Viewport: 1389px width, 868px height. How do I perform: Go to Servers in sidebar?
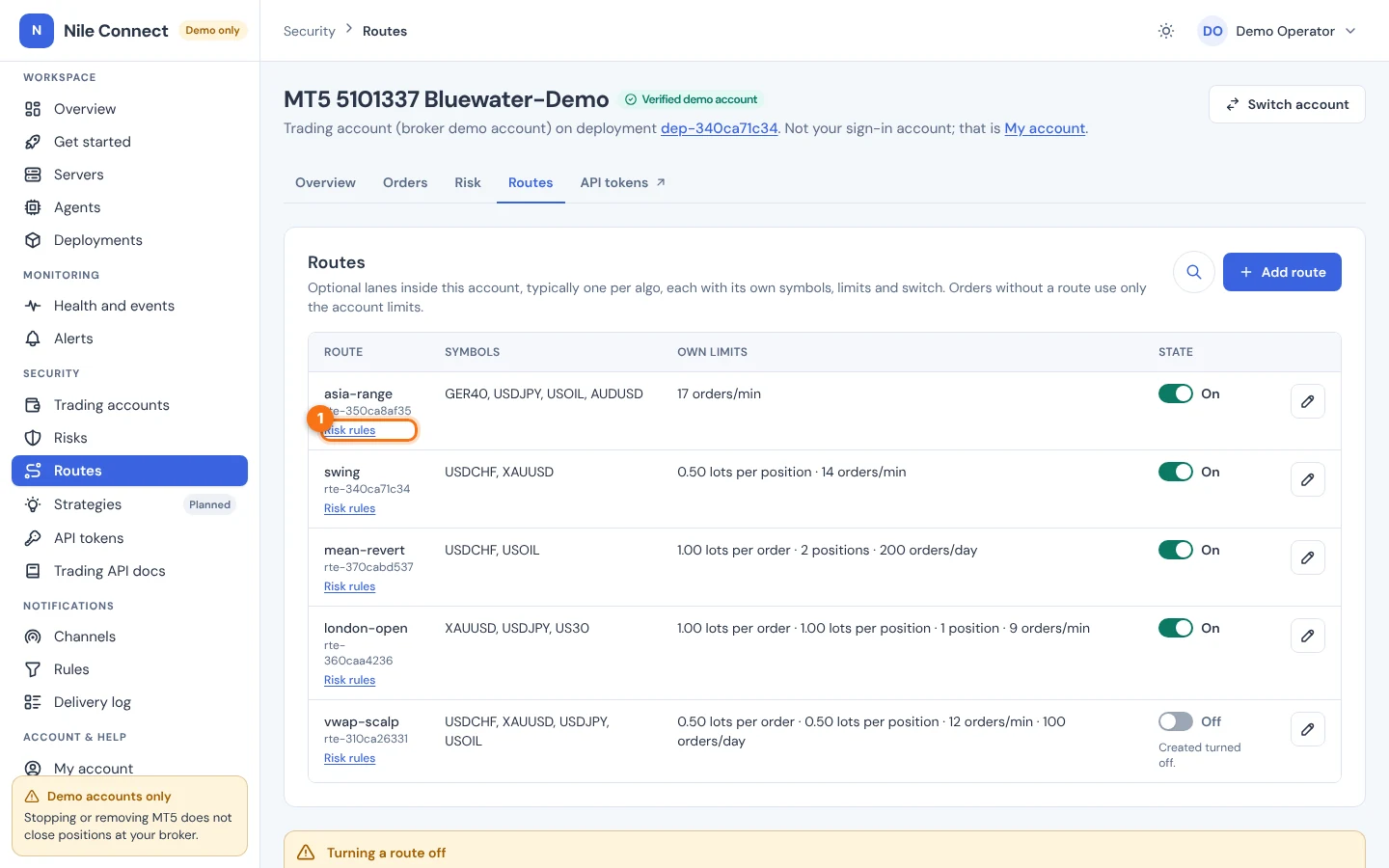pyautogui.click(x=129, y=175)
